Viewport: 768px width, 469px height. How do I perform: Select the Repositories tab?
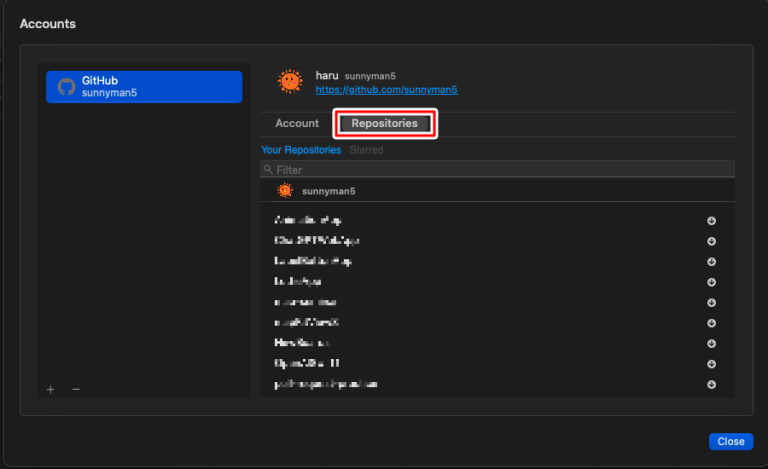click(385, 124)
